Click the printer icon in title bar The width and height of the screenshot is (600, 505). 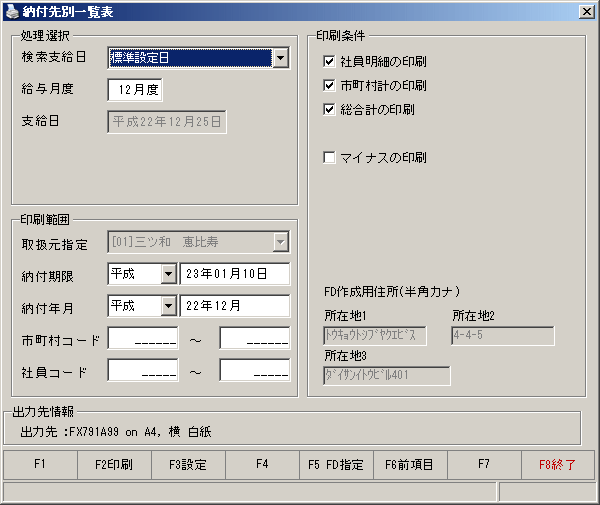click(12, 11)
